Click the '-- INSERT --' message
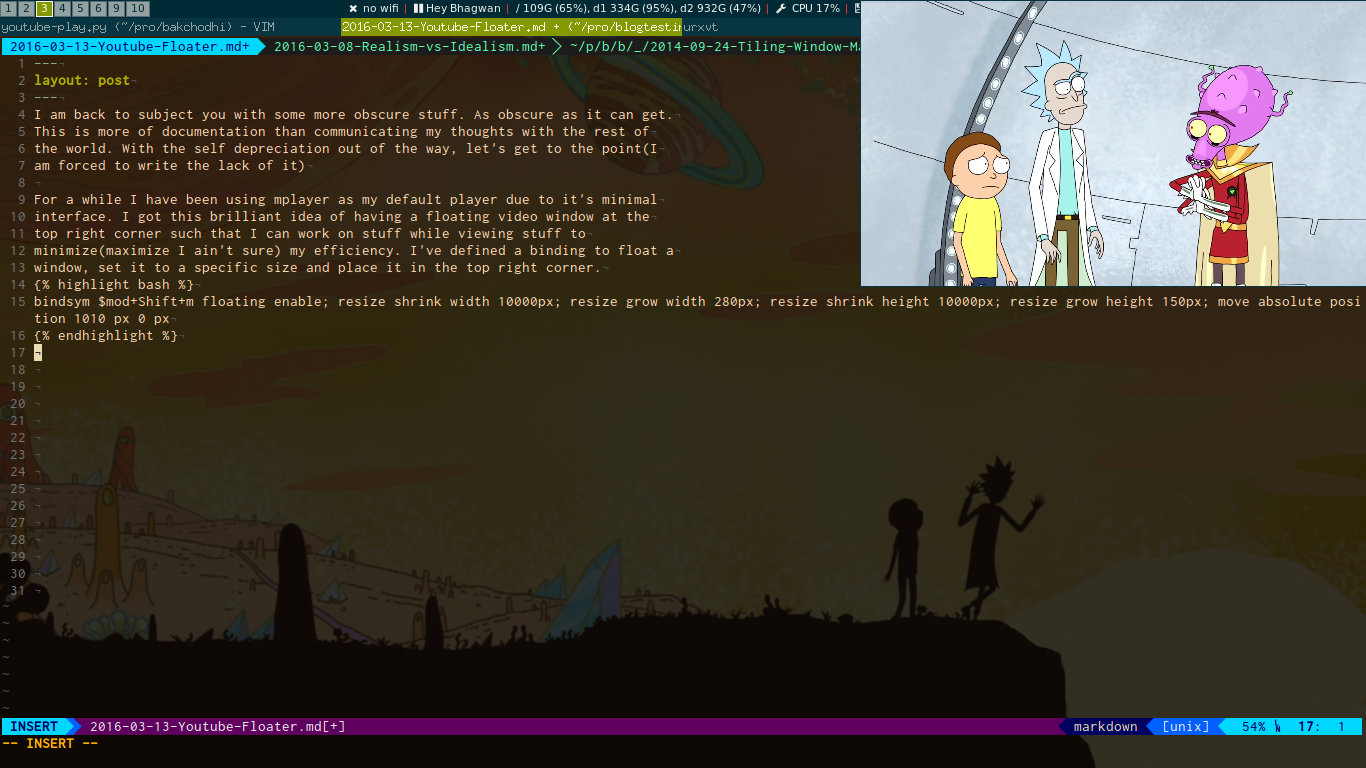 (x=50, y=743)
